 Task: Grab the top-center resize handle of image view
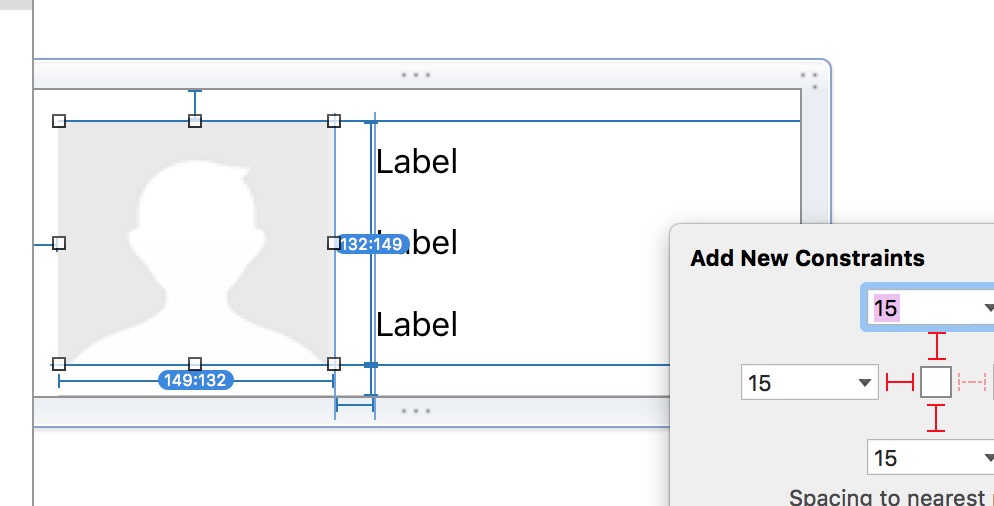click(195, 120)
